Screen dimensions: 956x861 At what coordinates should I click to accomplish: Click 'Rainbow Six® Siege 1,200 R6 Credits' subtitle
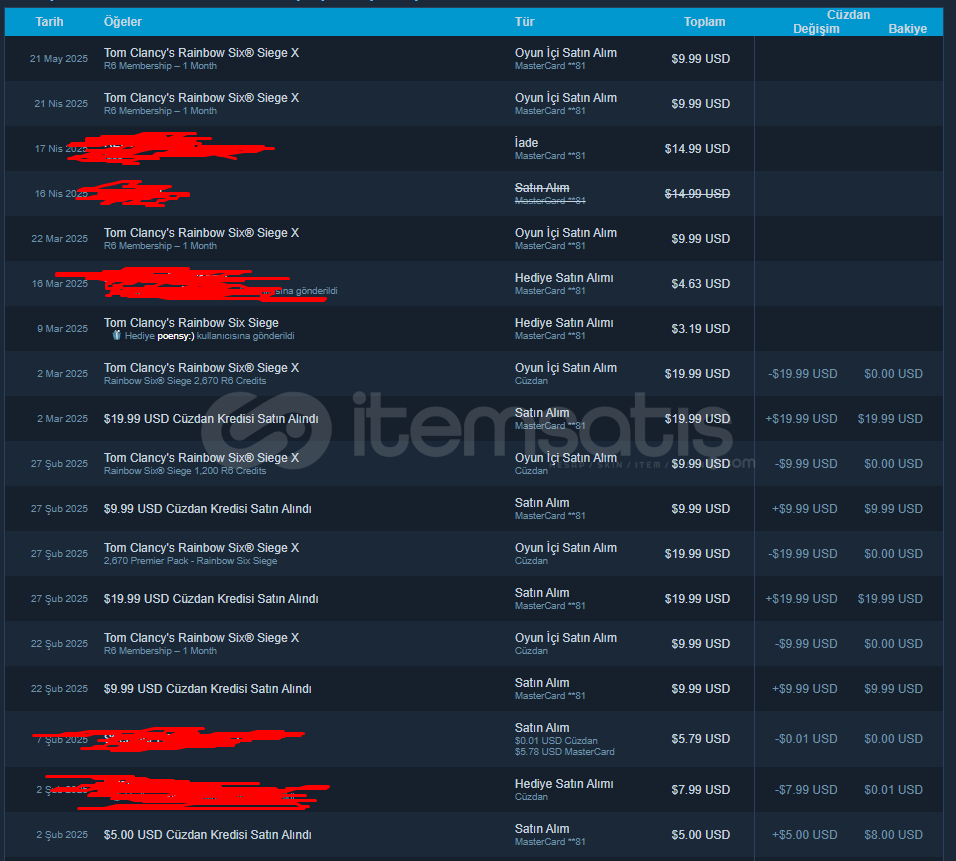coord(185,471)
